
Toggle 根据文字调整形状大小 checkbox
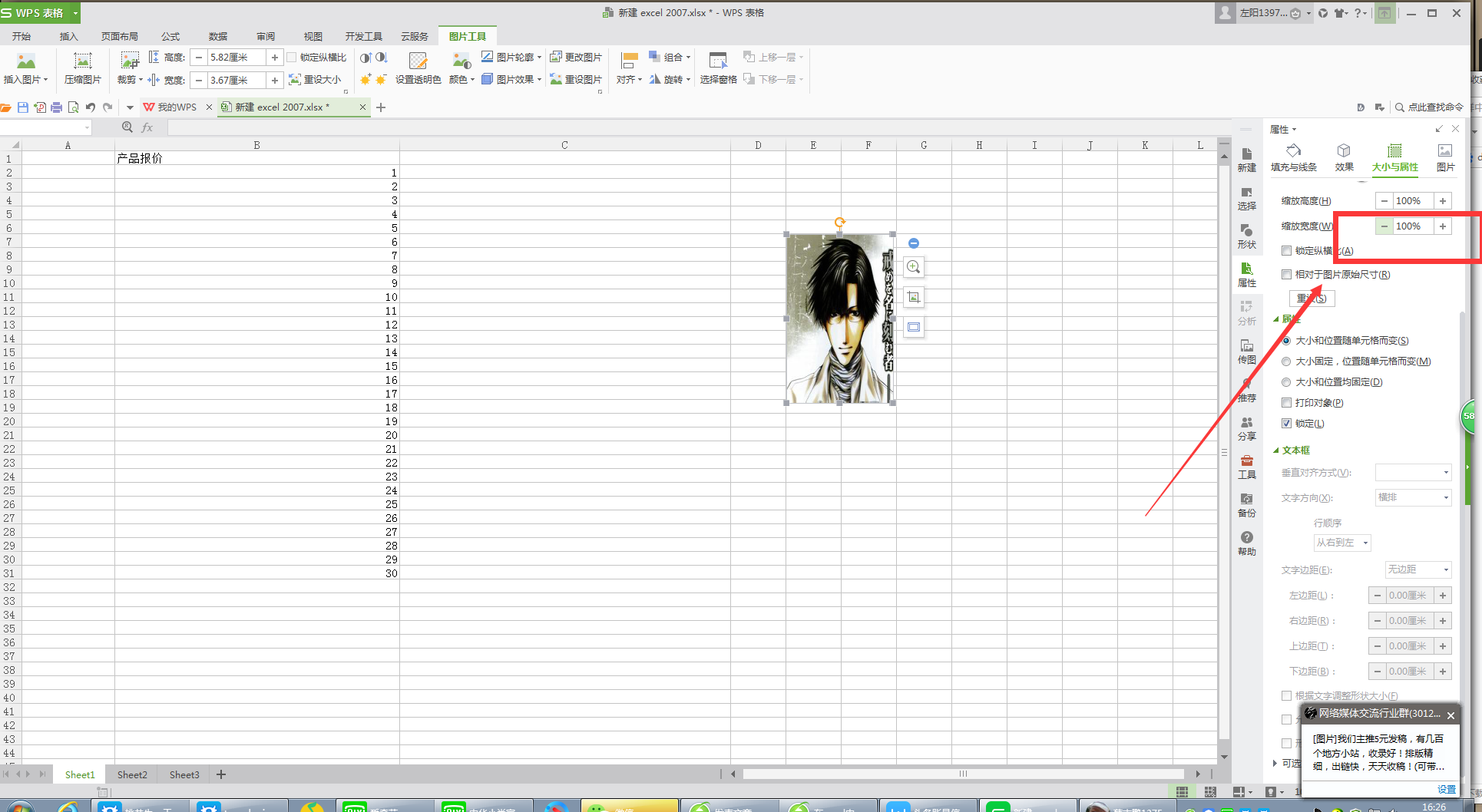1286,696
